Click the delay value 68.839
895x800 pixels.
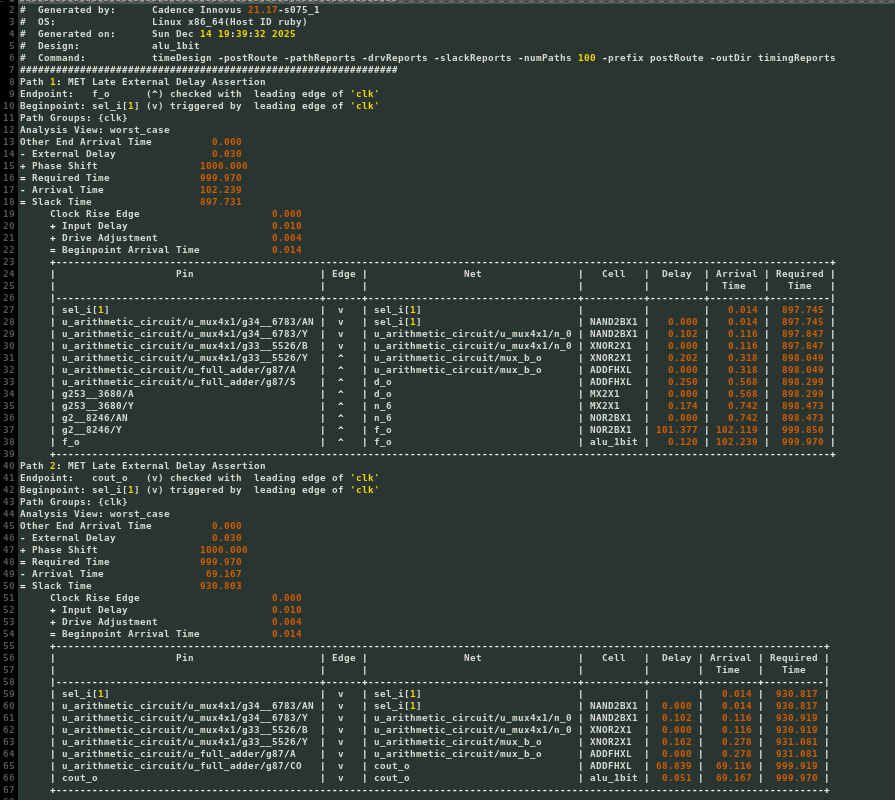tap(674, 765)
